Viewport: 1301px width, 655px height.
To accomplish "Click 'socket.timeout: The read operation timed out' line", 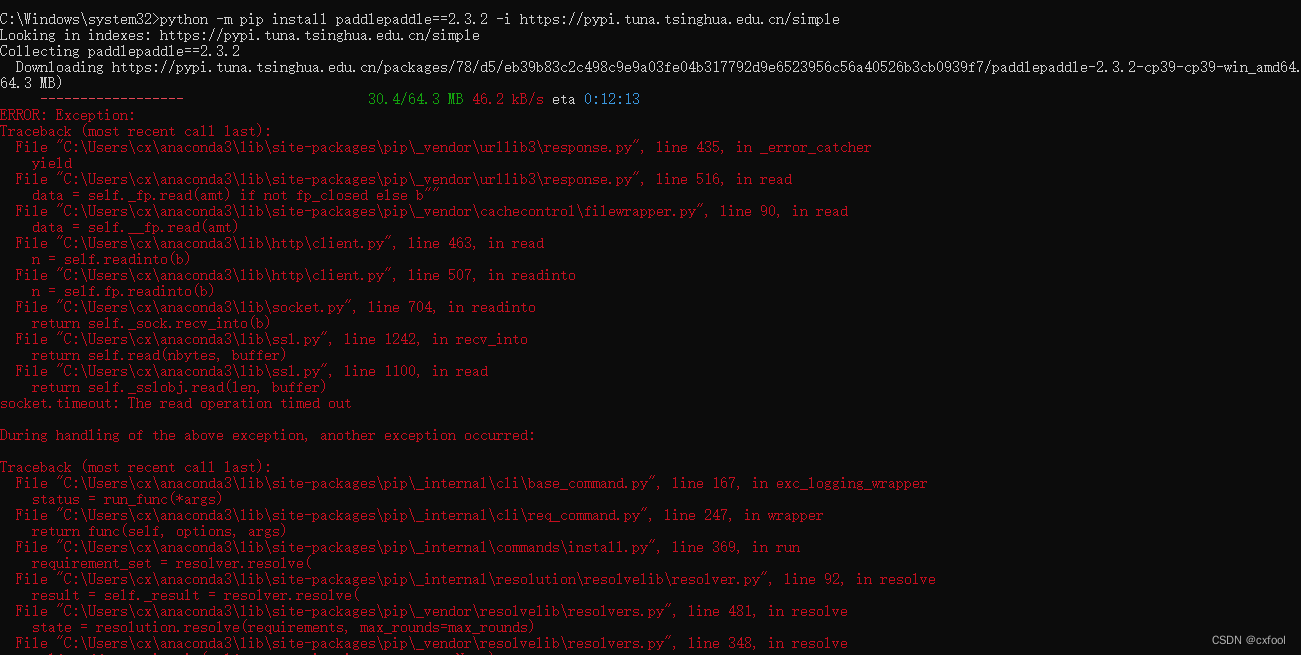I will pyautogui.click(x=176, y=403).
